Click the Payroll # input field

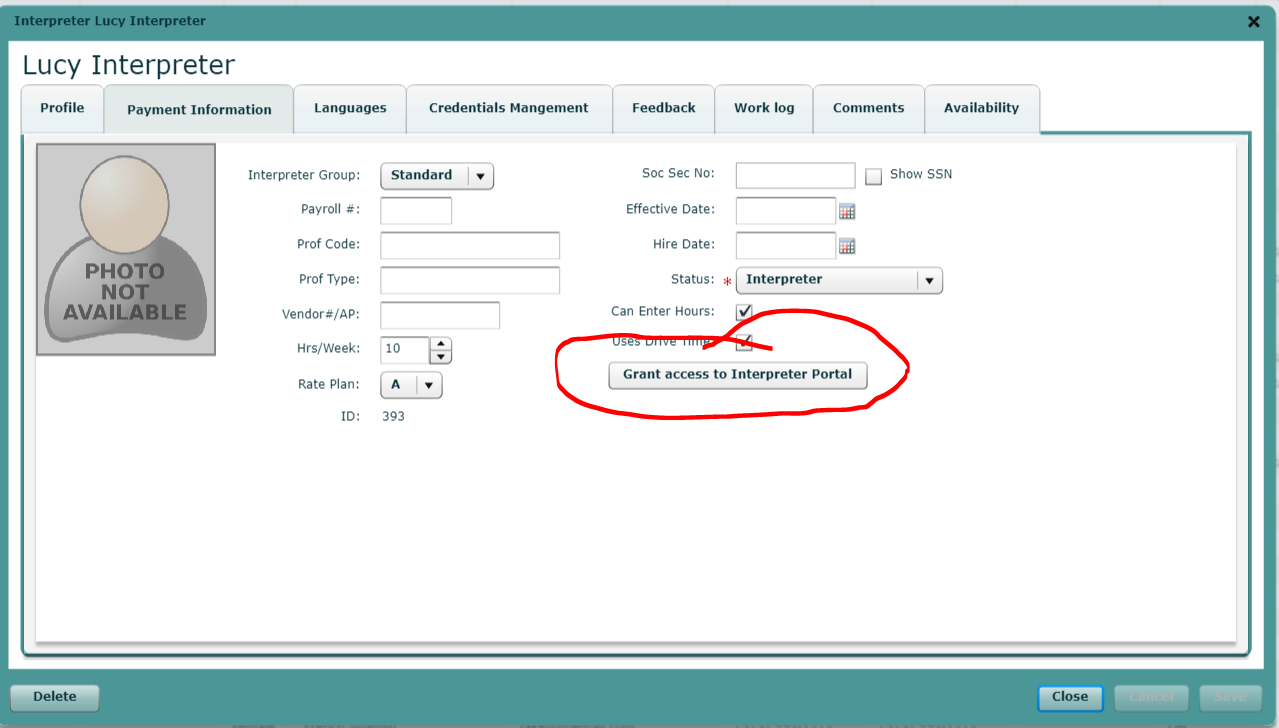pos(416,210)
